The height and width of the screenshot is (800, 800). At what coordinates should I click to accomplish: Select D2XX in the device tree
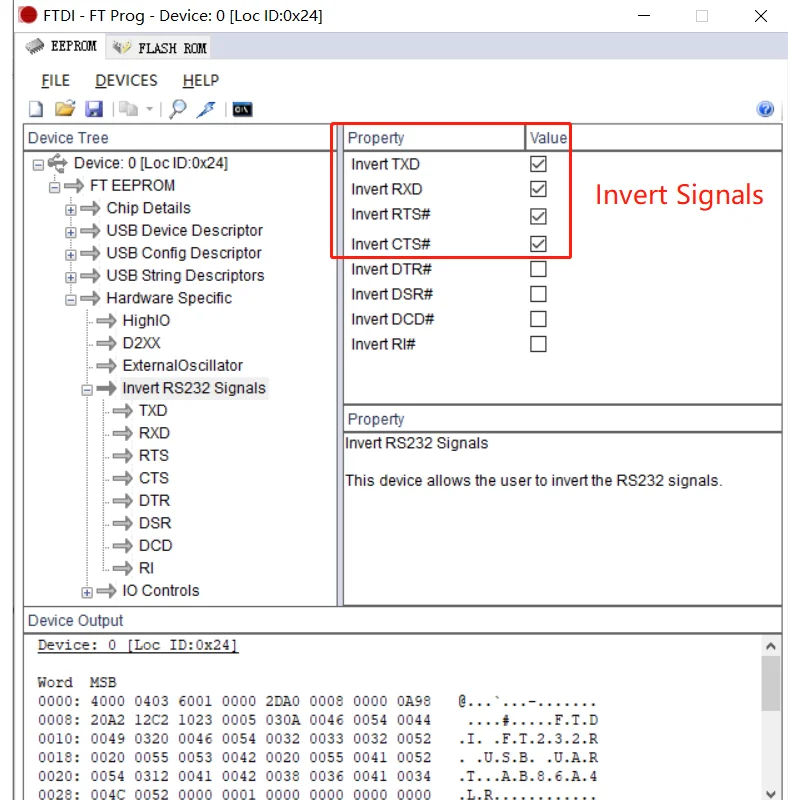point(141,343)
